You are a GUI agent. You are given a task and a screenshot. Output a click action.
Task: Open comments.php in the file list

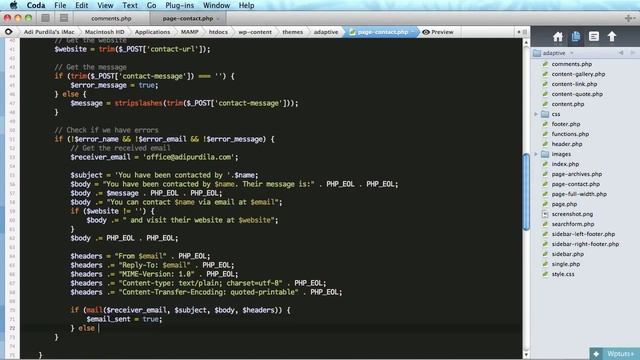(571, 64)
